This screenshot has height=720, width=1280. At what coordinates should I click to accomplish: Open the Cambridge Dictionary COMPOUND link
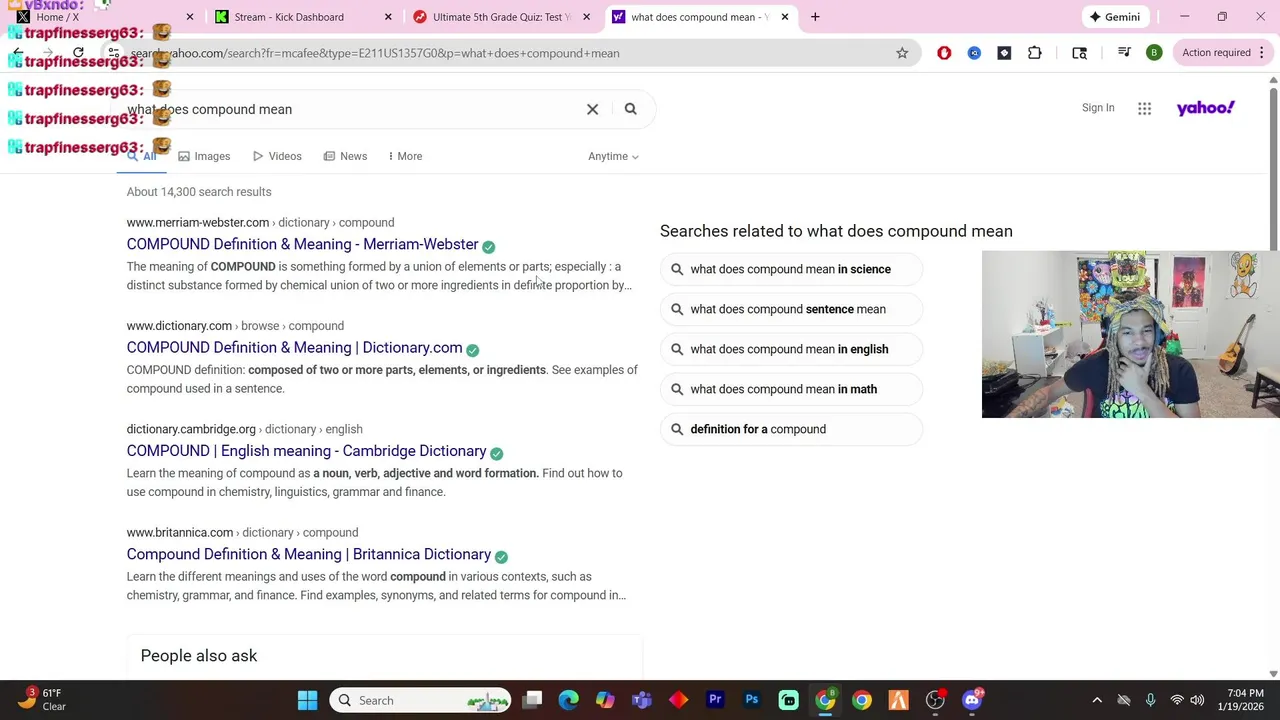[x=306, y=451]
